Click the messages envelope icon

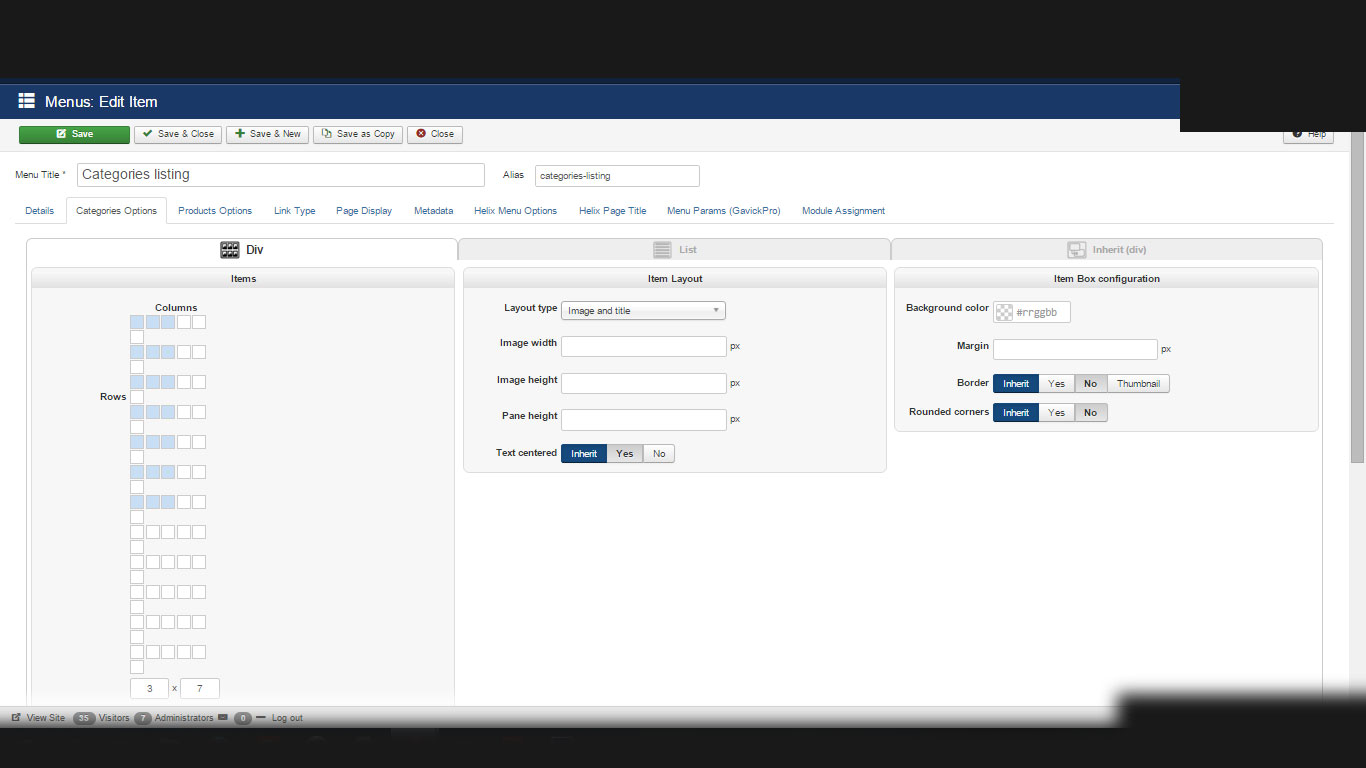(x=223, y=718)
